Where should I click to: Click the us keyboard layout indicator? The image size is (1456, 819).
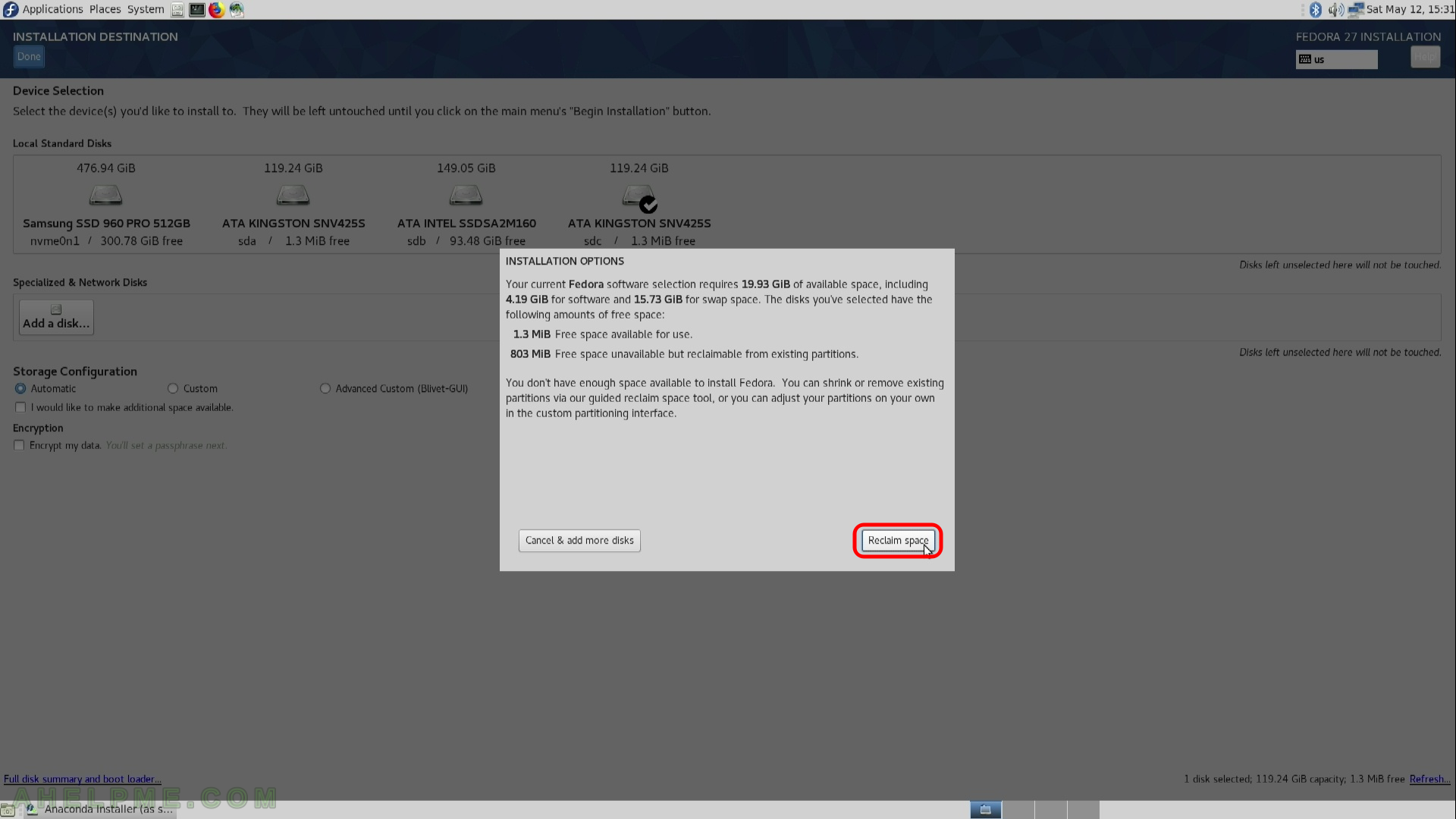[x=1336, y=59]
